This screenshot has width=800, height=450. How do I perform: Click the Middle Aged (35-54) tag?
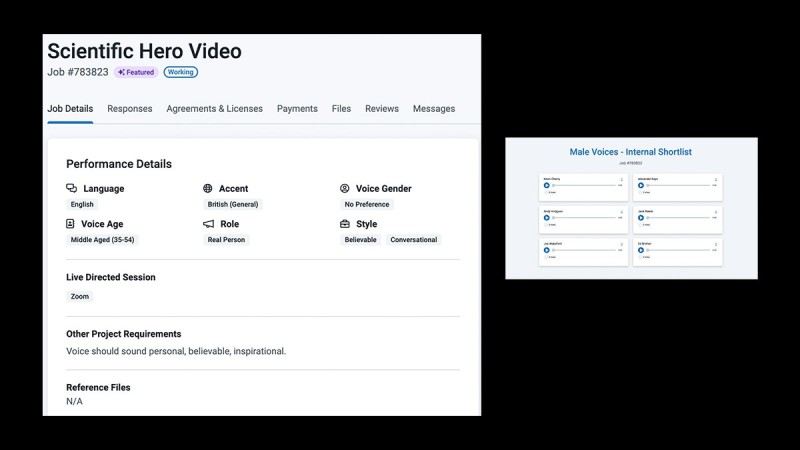[103, 240]
